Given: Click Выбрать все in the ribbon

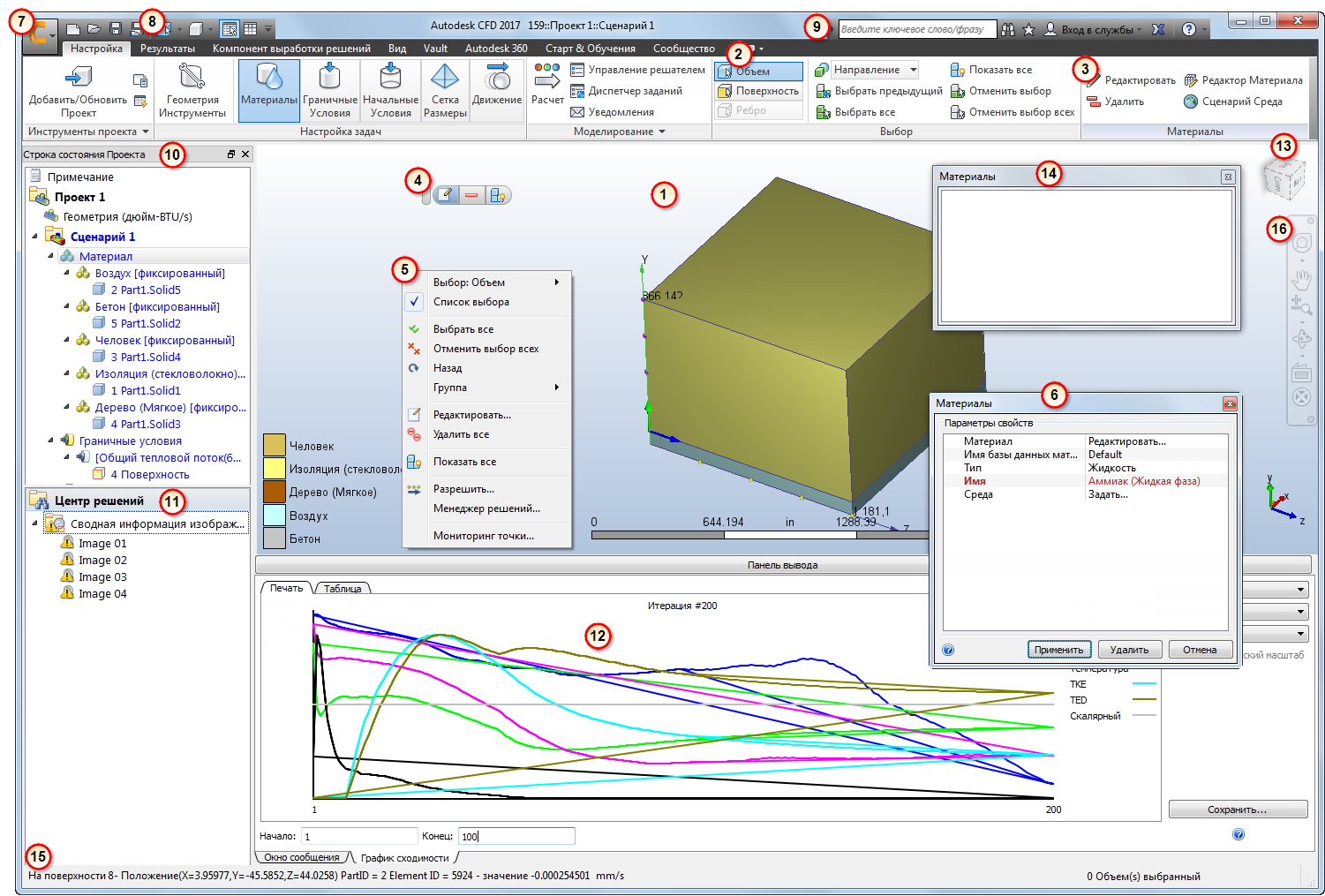Looking at the screenshot, I should (855, 112).
